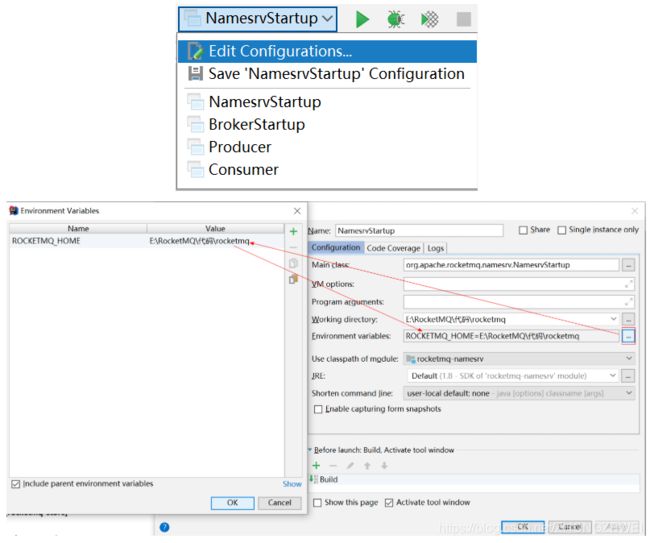Remove Before launch task minus icon
Viewport: 650px width, 543px height.
(333, 465)
